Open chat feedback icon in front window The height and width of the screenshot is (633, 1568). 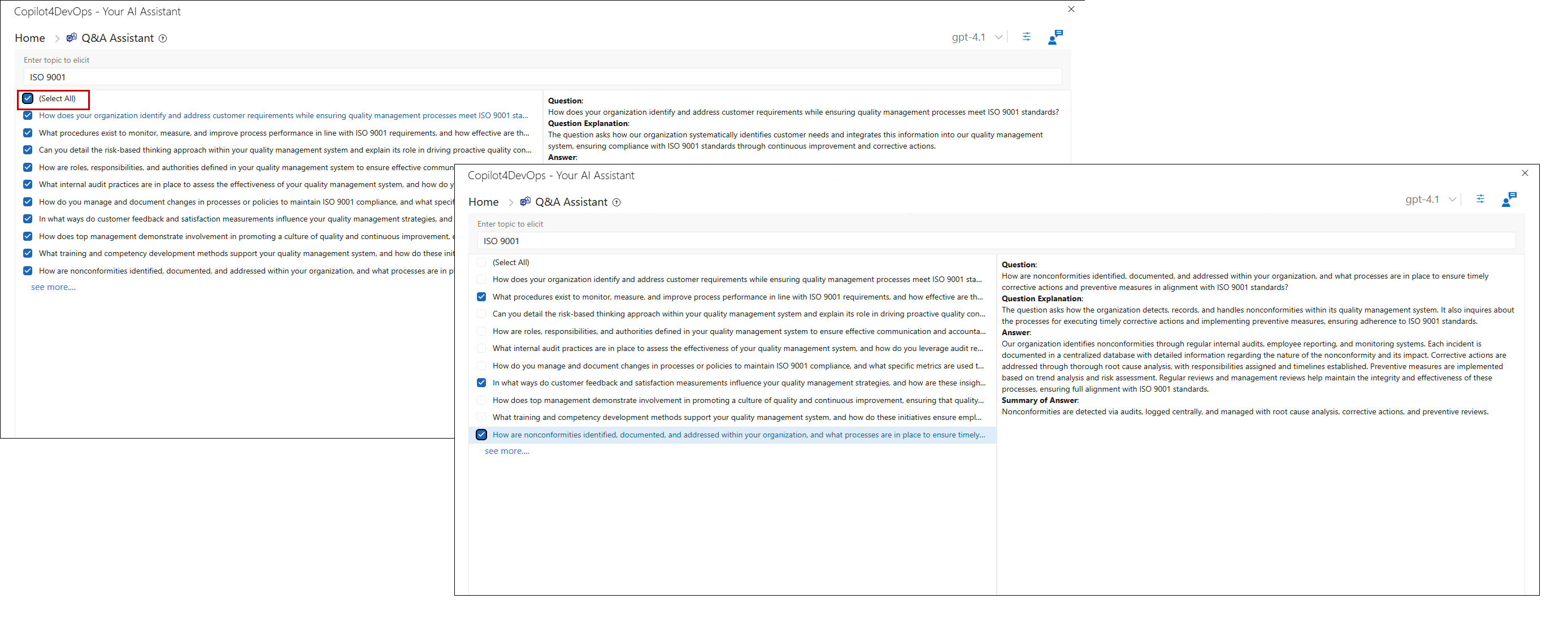(1509, 199)
